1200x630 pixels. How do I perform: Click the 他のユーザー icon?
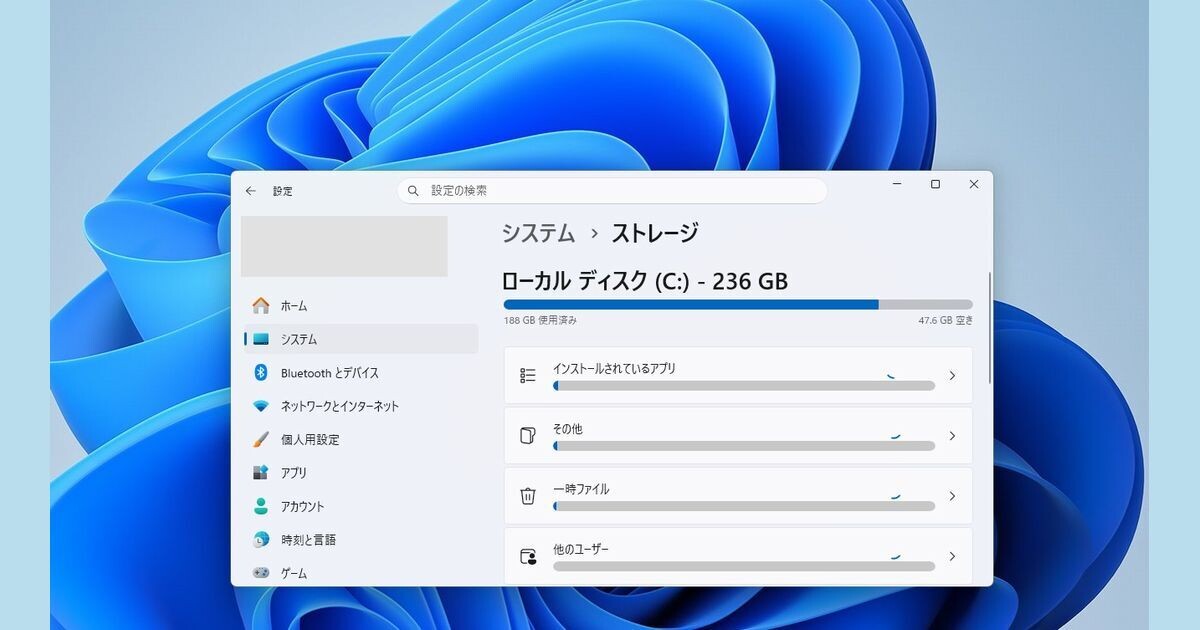coord(528,557)
